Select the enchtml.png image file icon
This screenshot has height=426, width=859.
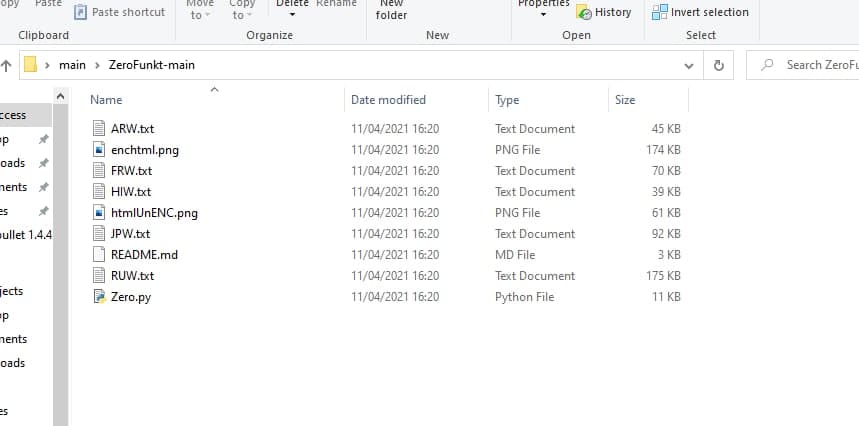point(98,150)
